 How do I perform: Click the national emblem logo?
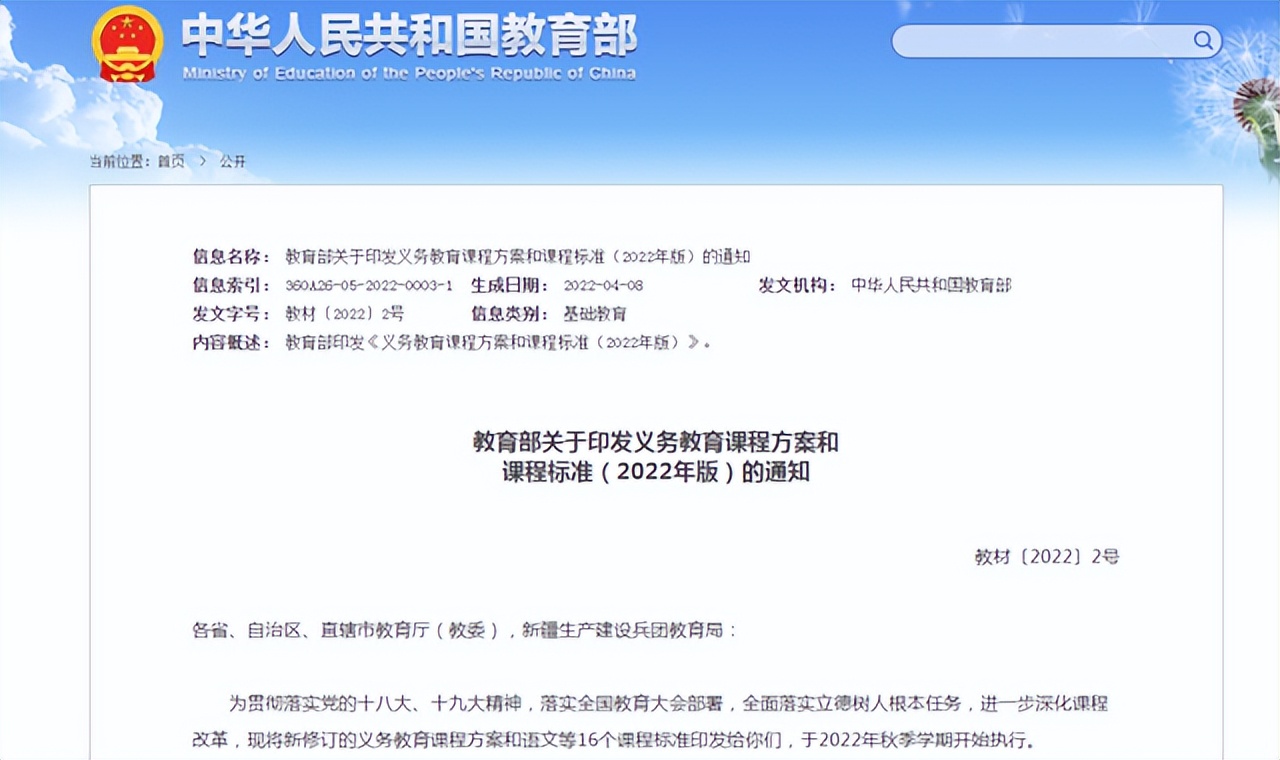[127, 44]
